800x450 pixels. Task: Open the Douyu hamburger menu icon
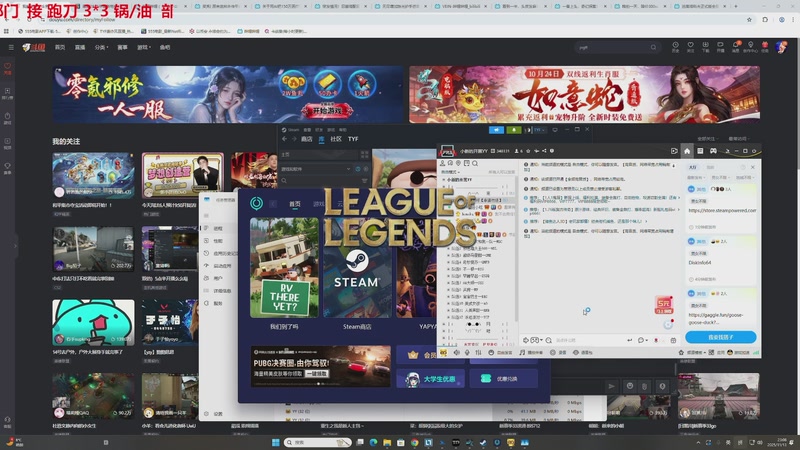[x=11, y=47]
